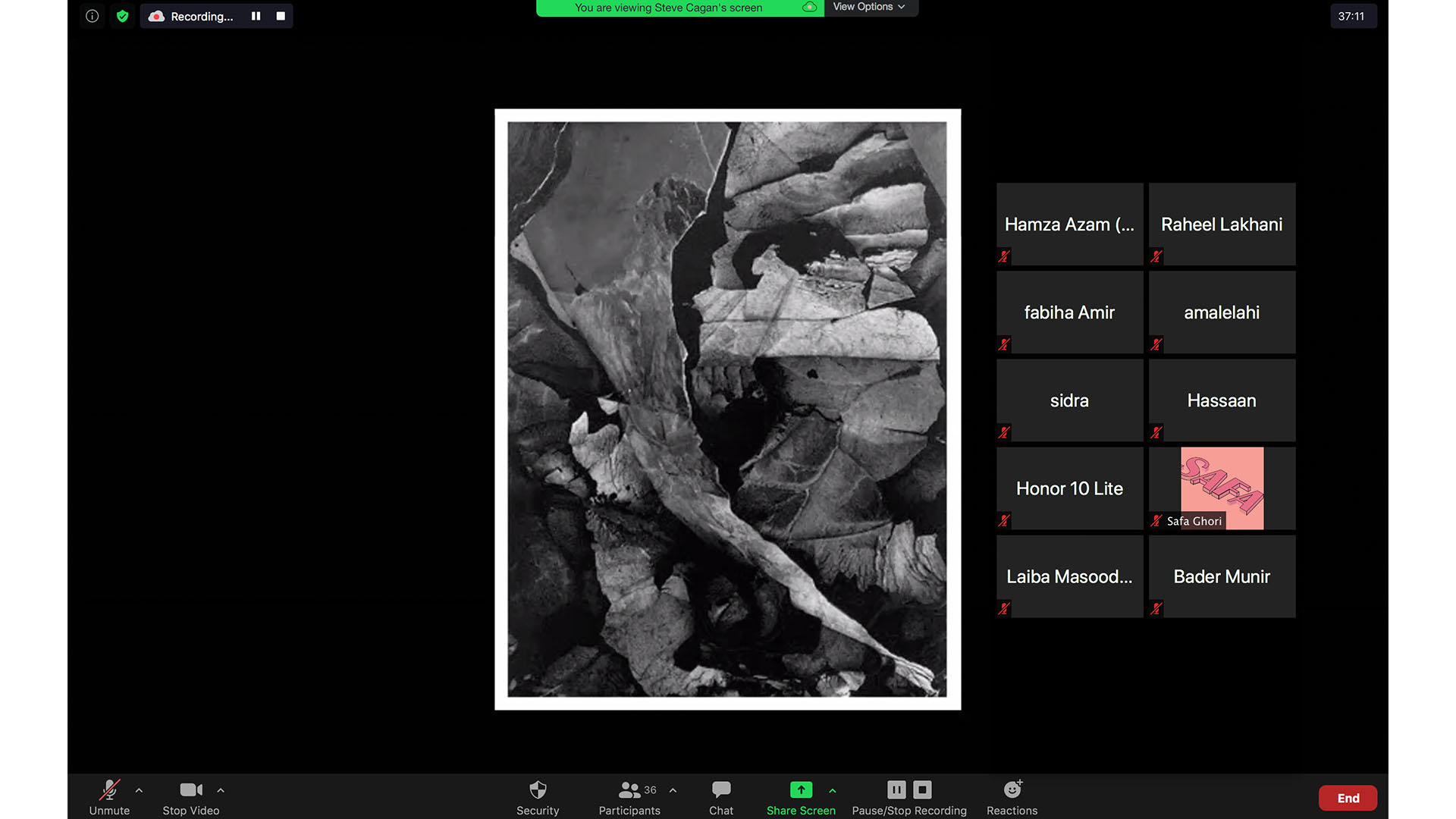Click the shared black-and-white leaf photograph
Viewport: 1456px width, 819px height.
click(x=727, y=409)
